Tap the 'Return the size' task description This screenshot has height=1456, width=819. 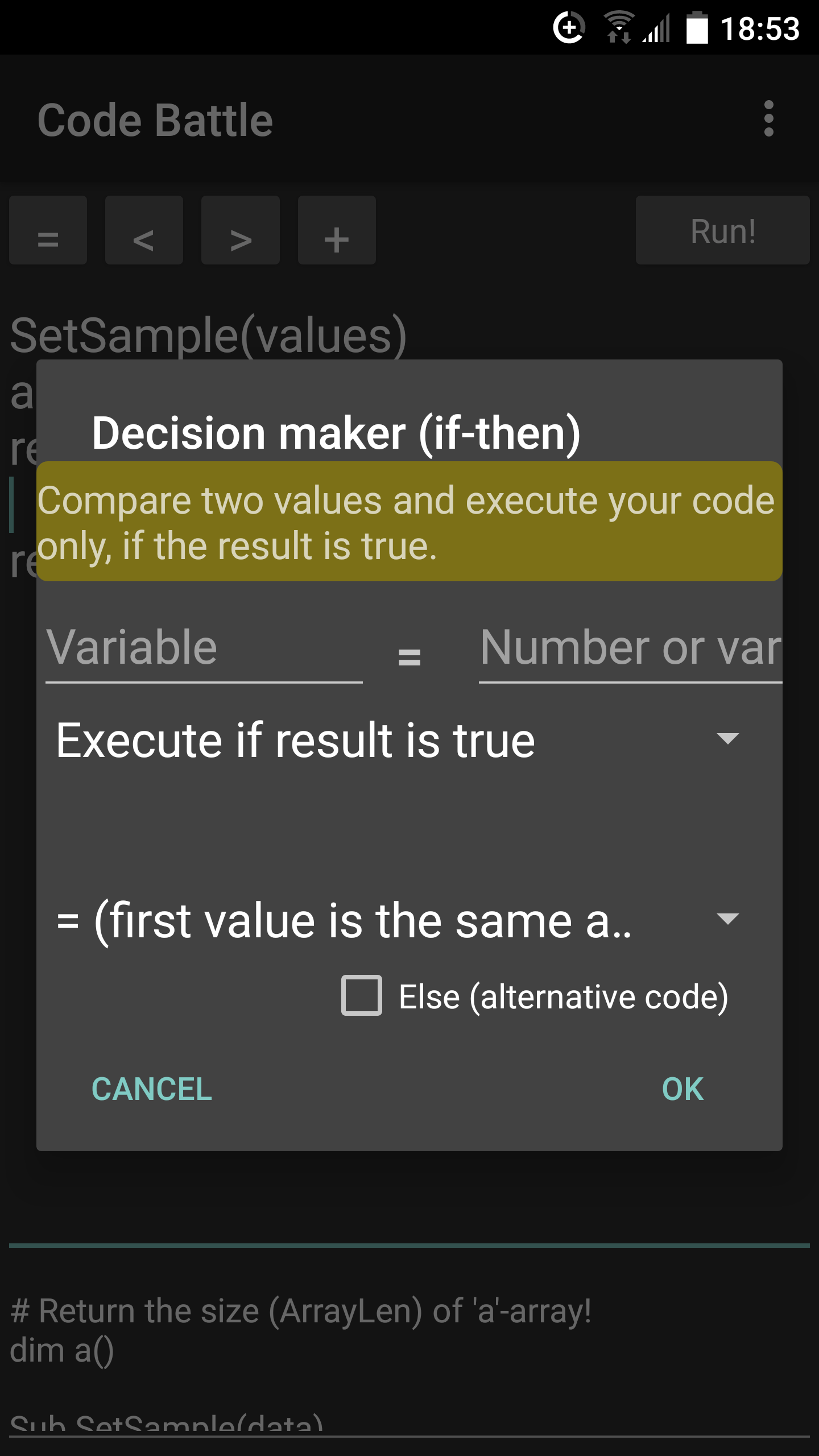click(x=301, y=1311)
